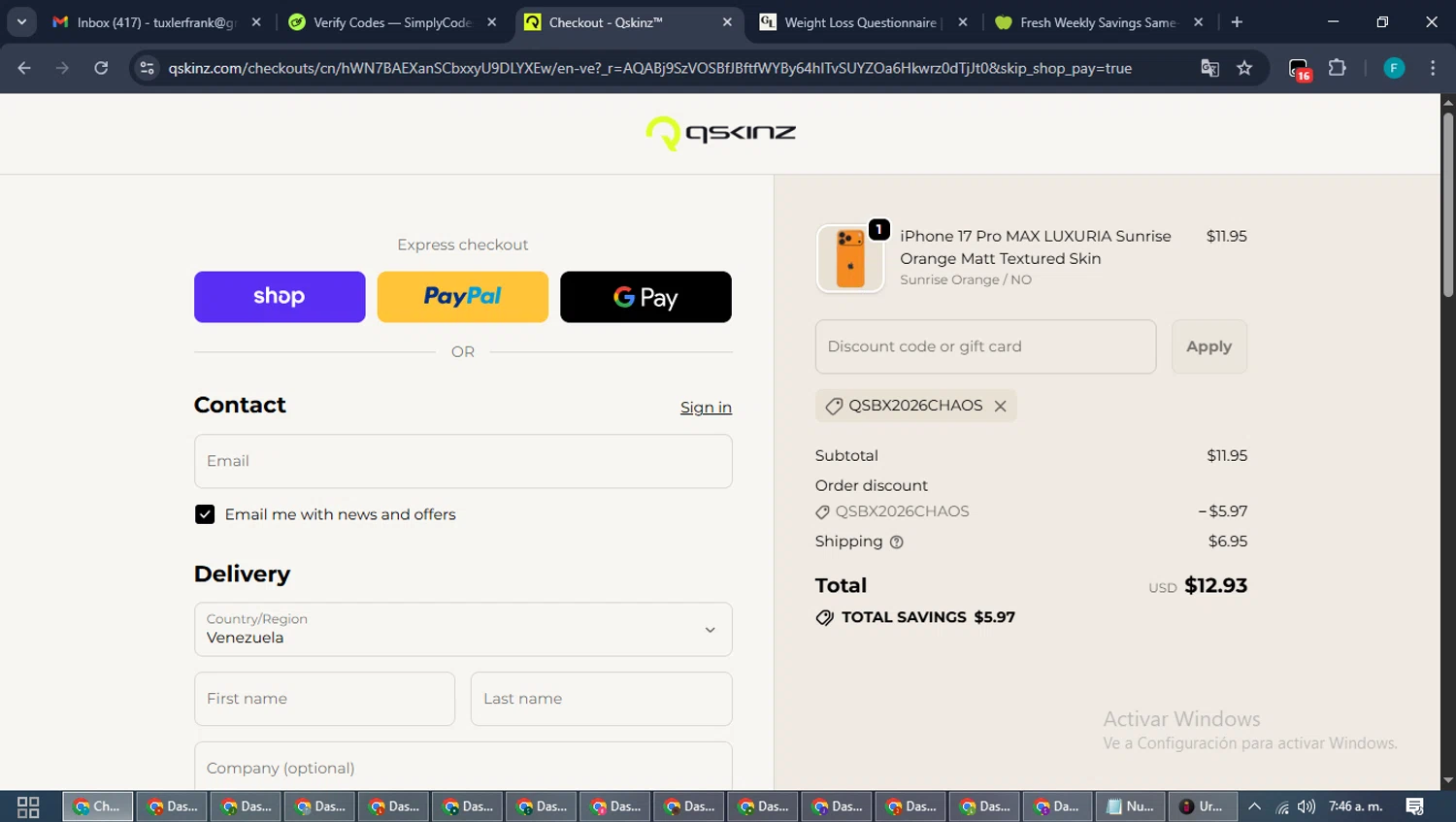Open the Notepad taskbar item
Image resolution: width=1456 pixels, height=822 pixels.
1131,806
